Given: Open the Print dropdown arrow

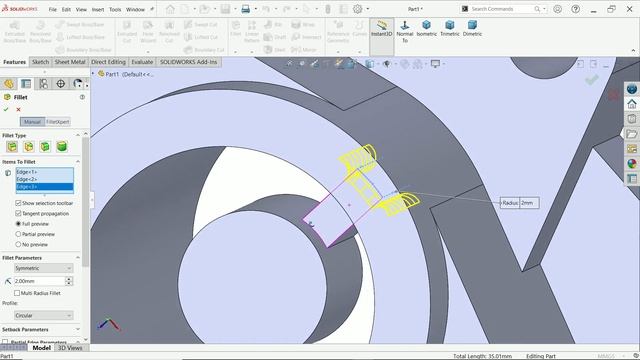Looking at the screenshot, I should point(256,9).
